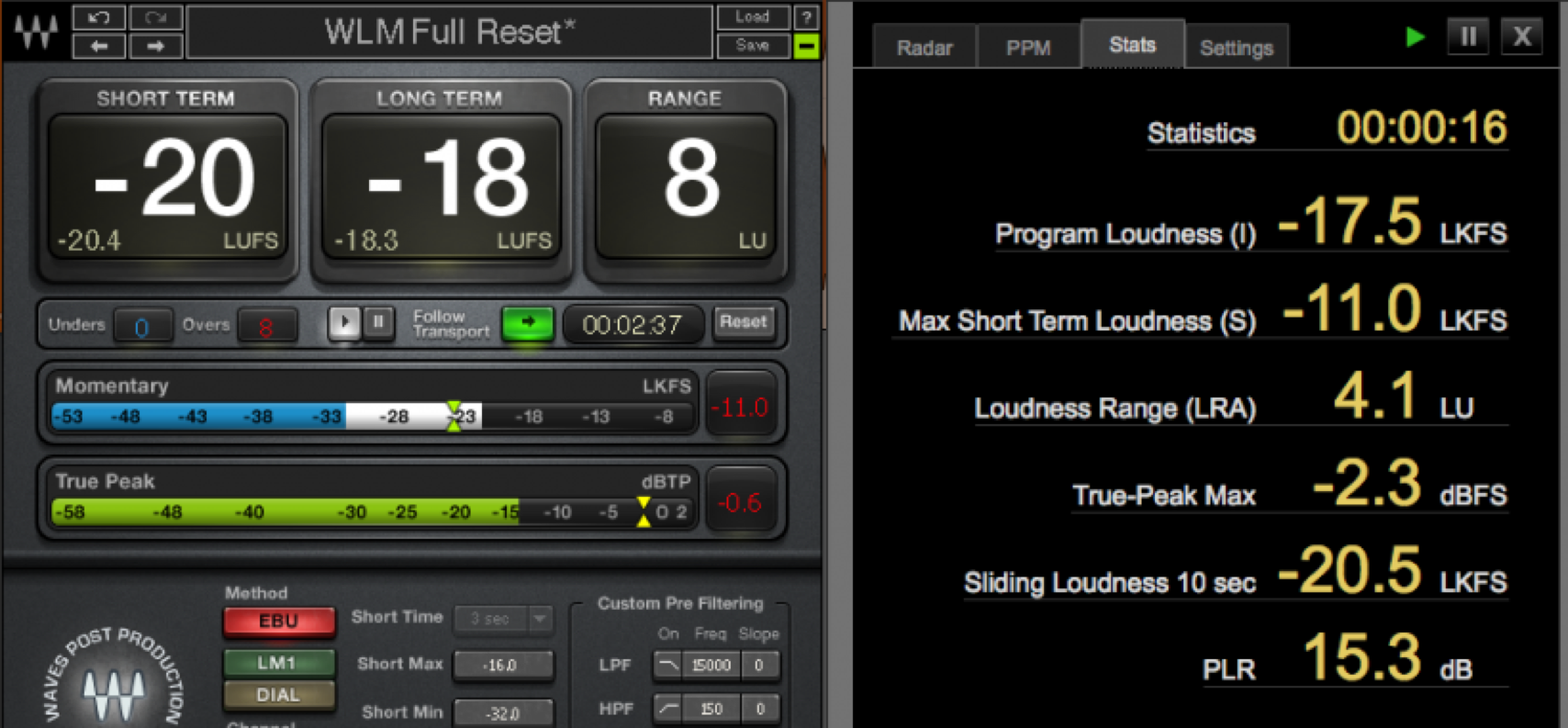The height and width of the screenshot is (728, 1568).
Task: Click the Program Loudness -17.5 value
Action: tap(1350, 221)
